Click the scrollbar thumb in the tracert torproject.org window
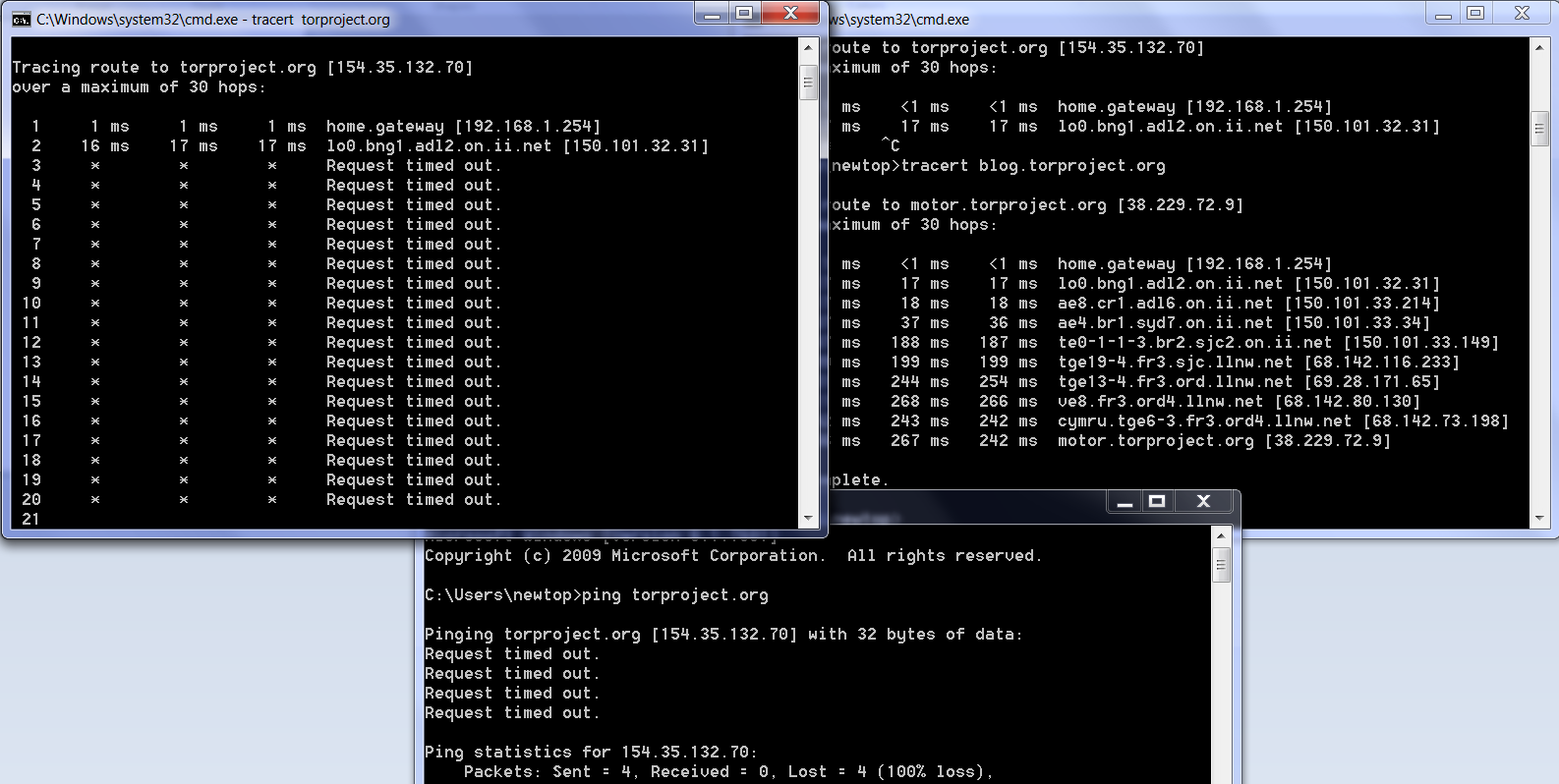This screenshot has width=1559, height=784. [808, 82]
